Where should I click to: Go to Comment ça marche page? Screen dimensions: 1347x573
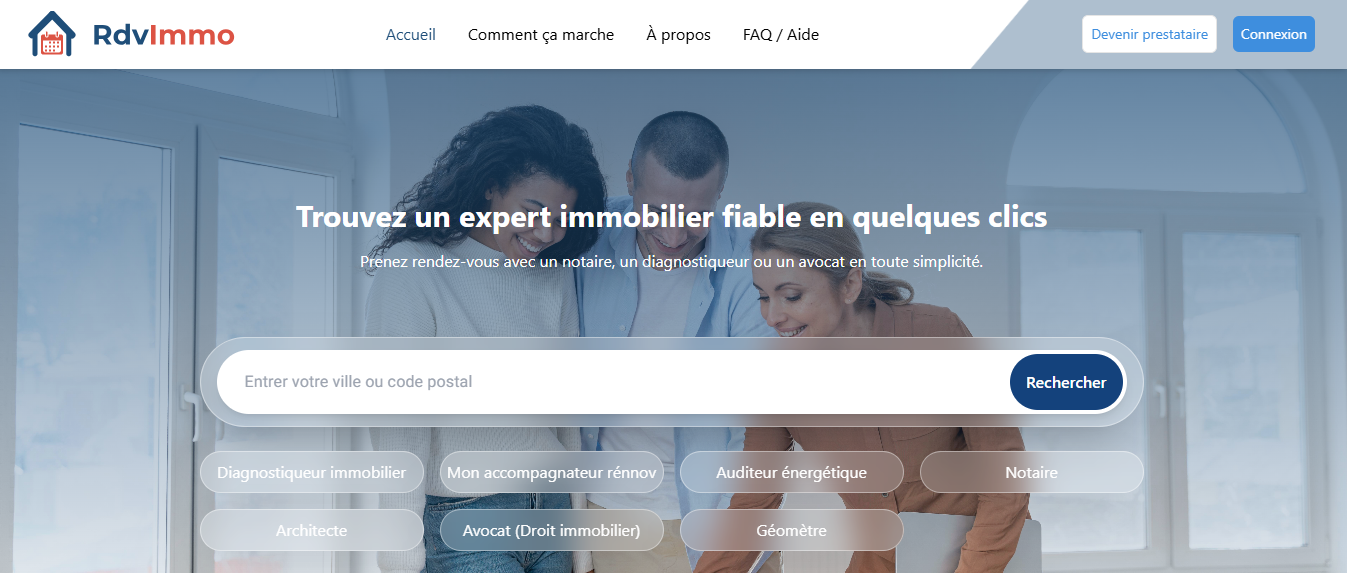[541, 34]
